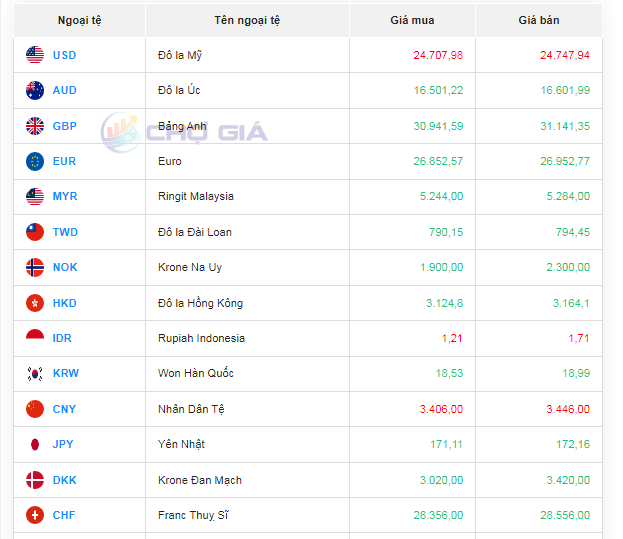The height and width of the screenshot is (539, 623).
Task: Click the Swiss flag icon next to CHF
Action: pyautogui.click(x=35, y=515)
